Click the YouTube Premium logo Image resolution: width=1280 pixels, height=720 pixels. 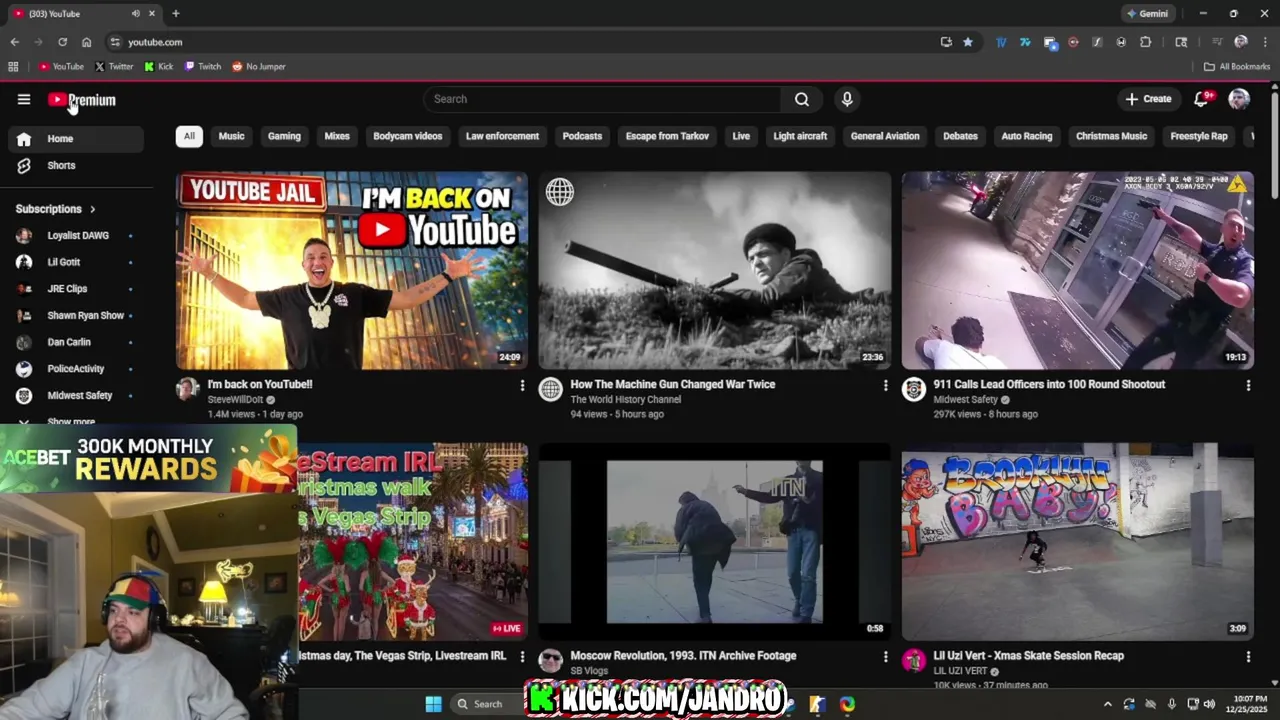[x=82, y=100]
